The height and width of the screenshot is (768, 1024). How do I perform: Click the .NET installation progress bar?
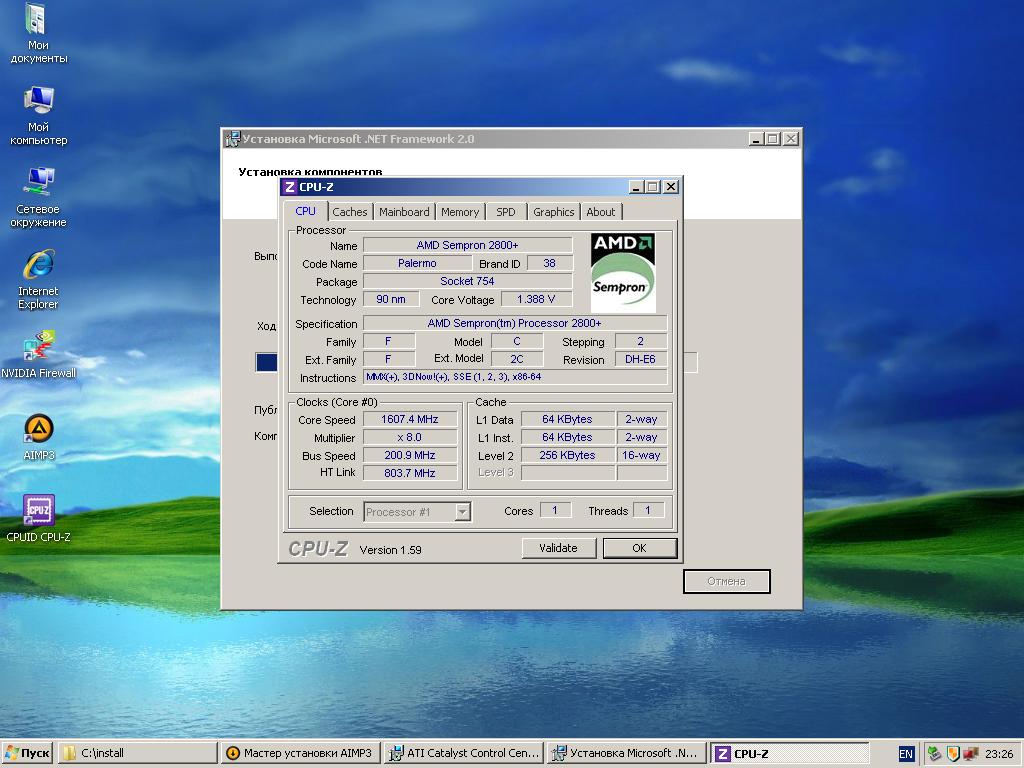pos(476,362)
